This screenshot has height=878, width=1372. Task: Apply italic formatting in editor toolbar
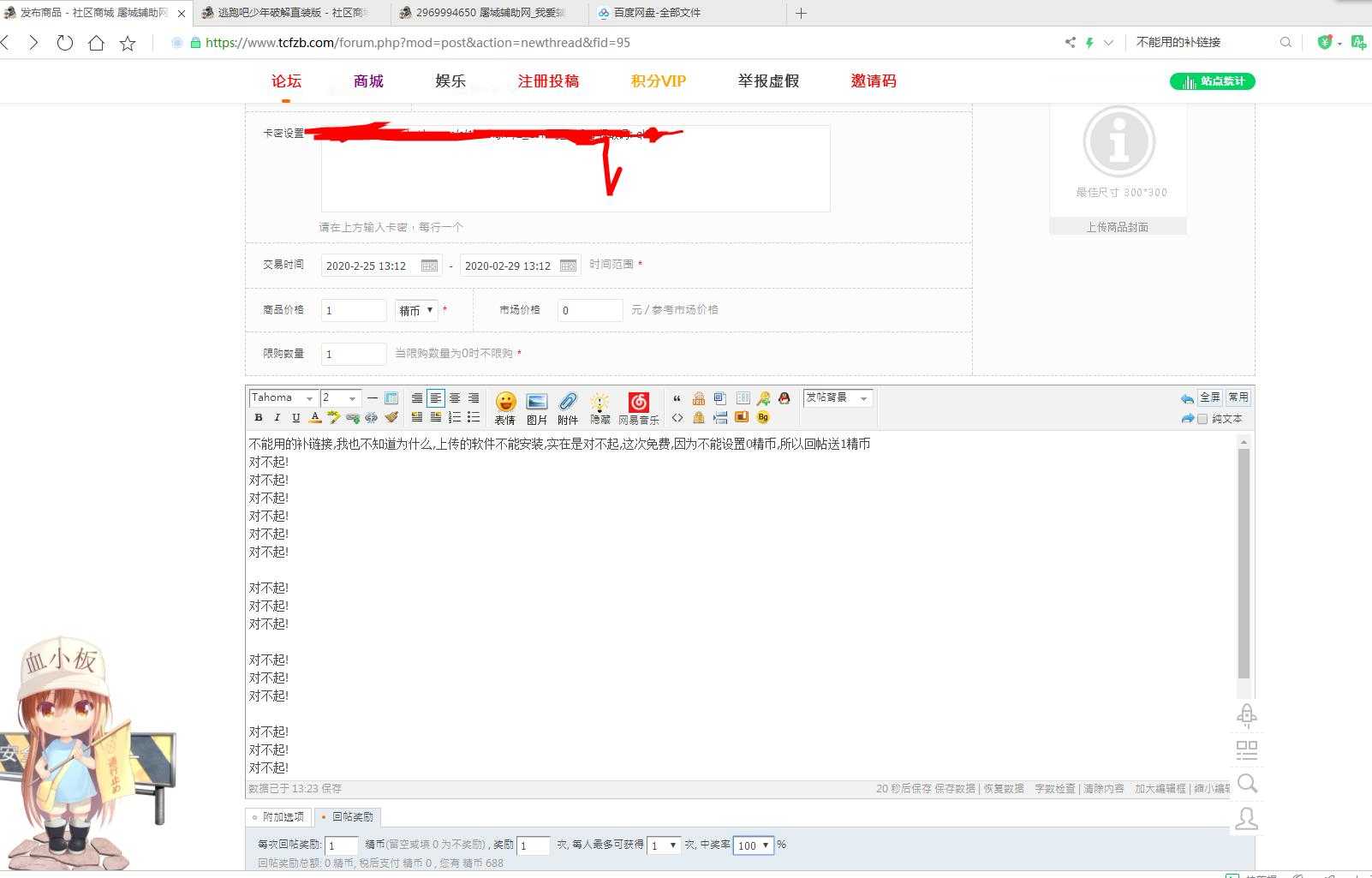click(277, 417)
